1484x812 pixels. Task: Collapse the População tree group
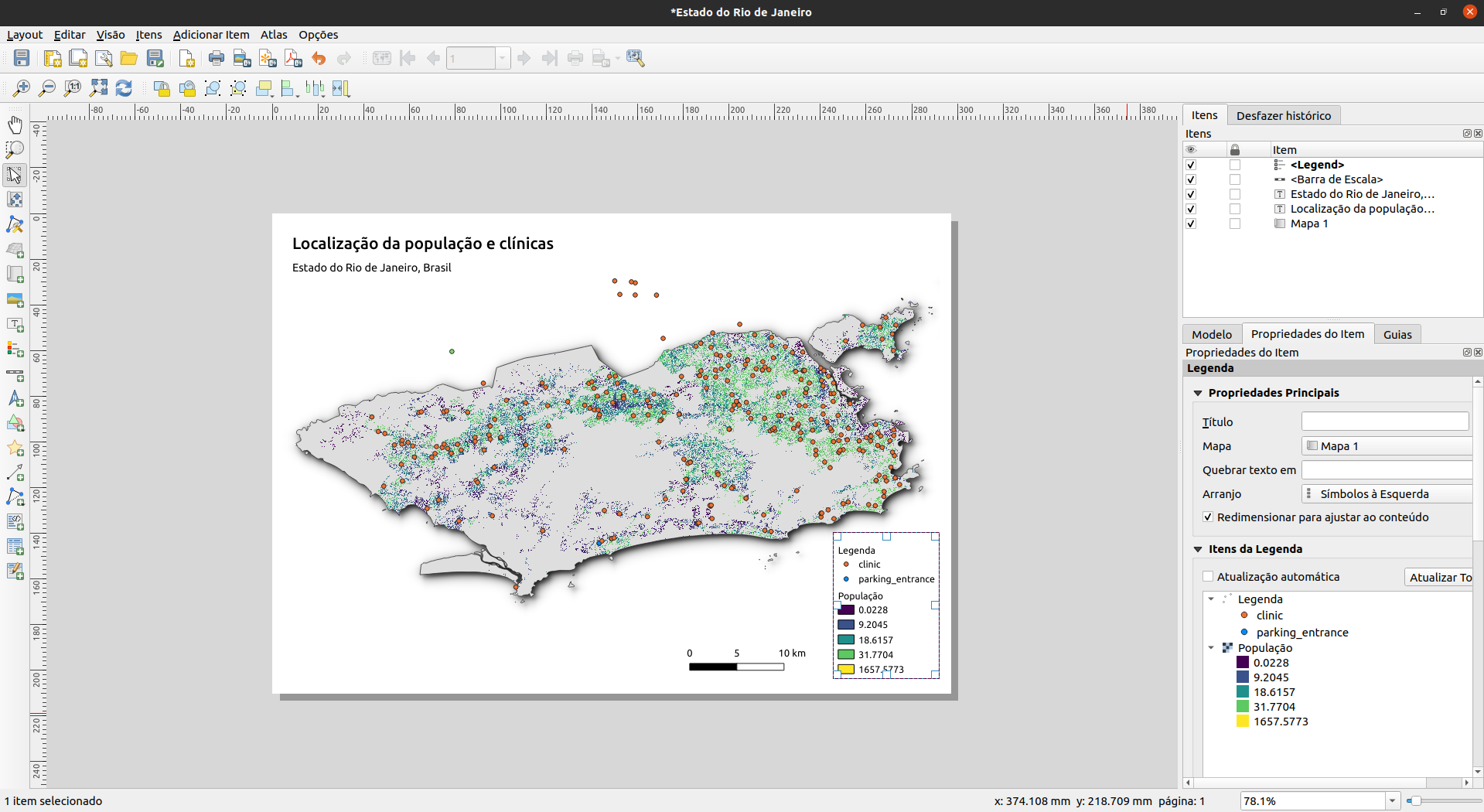pos(1211,648)
